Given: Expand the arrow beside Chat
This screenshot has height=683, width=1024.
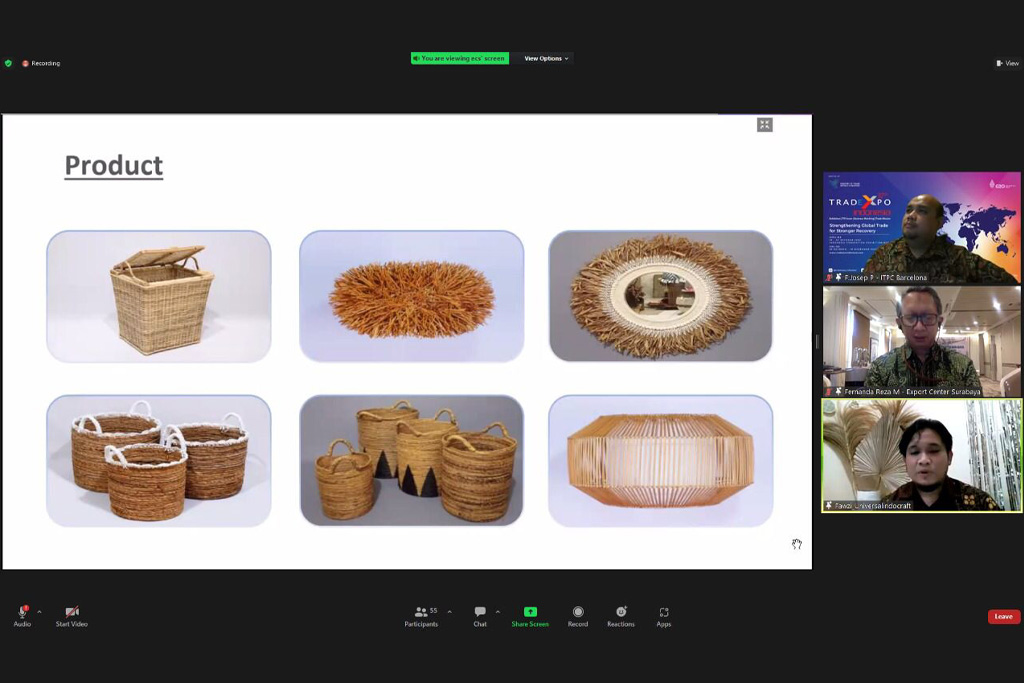Looking at the screenshot, I should (497, 611).
